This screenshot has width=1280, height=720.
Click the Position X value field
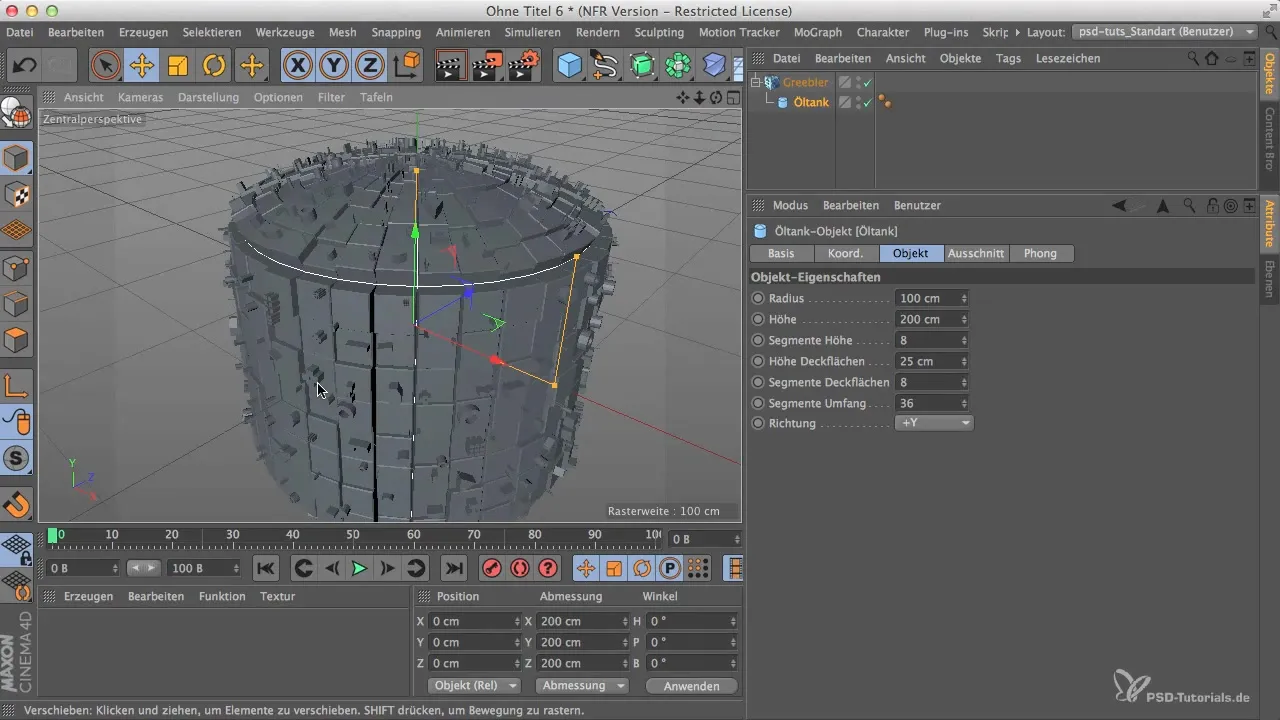coord(473,621)
